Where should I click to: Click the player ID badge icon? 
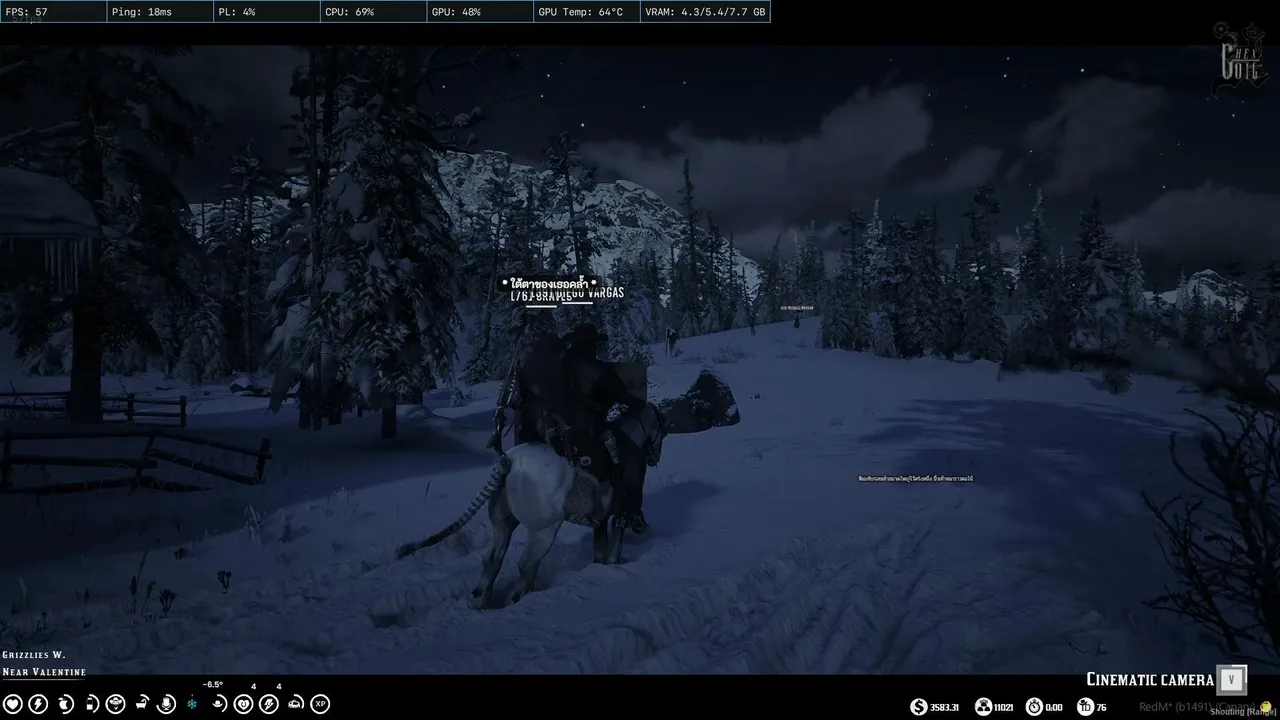coord(1085,707)
